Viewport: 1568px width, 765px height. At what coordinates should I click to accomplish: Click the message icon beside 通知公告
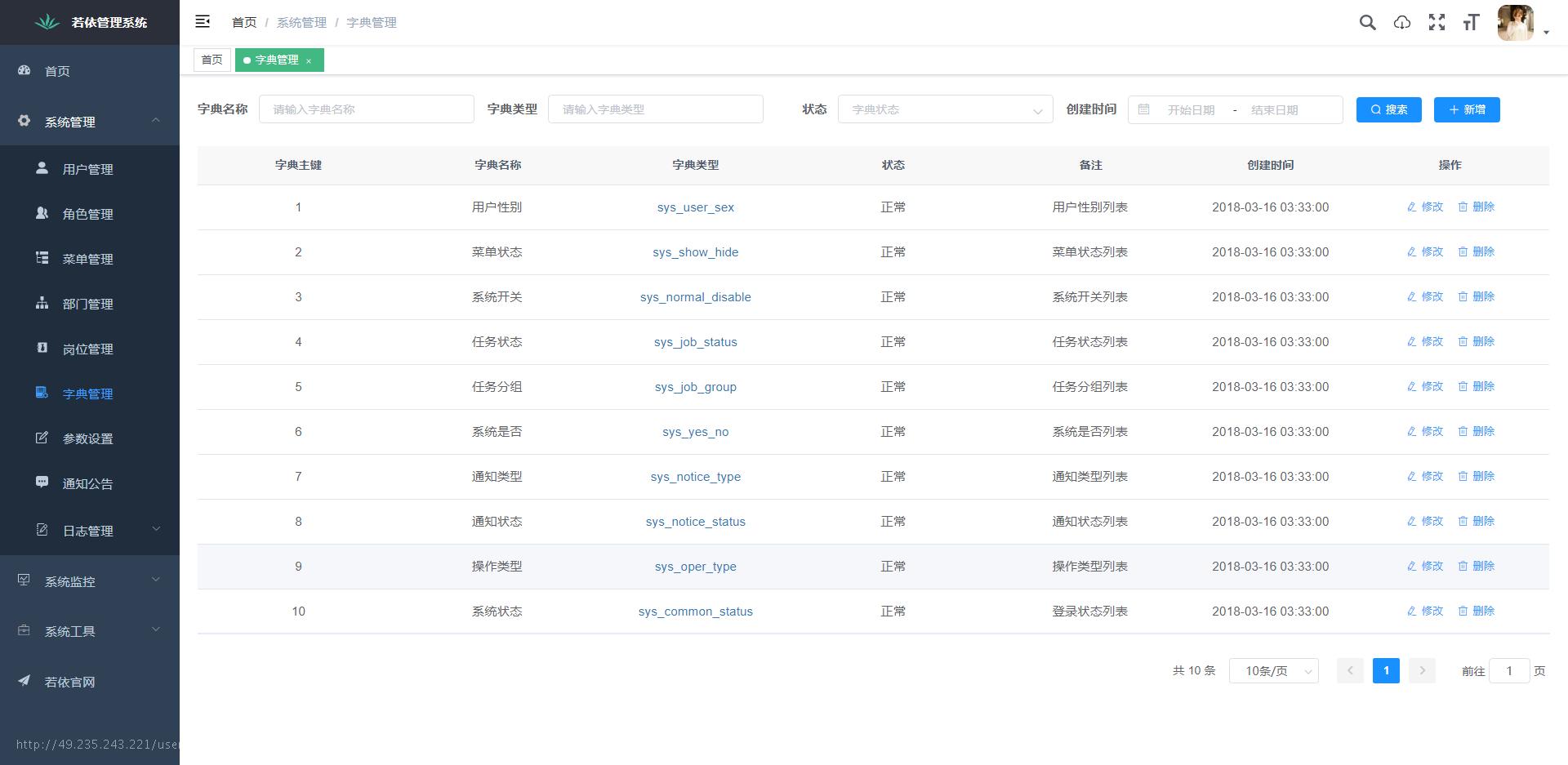click(x=42, y=483)
